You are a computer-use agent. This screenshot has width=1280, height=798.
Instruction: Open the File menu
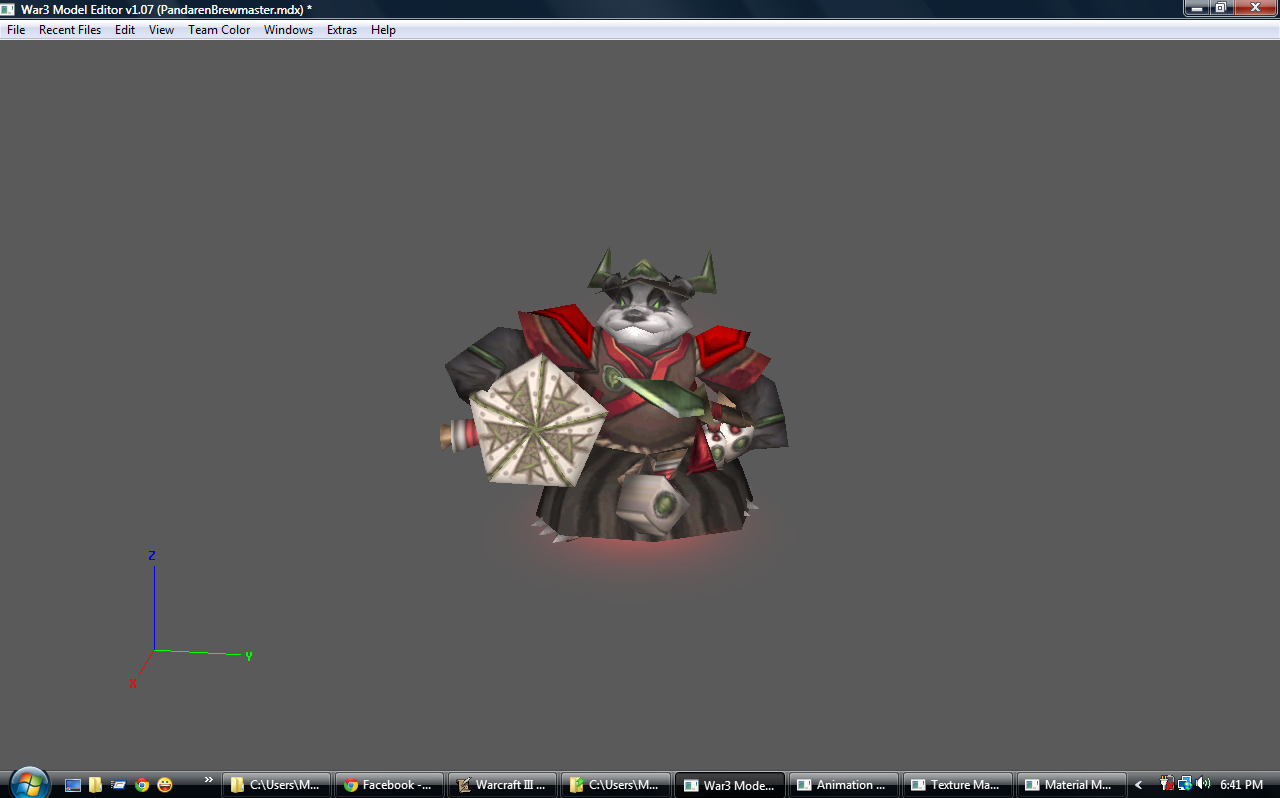coord(16,30)
